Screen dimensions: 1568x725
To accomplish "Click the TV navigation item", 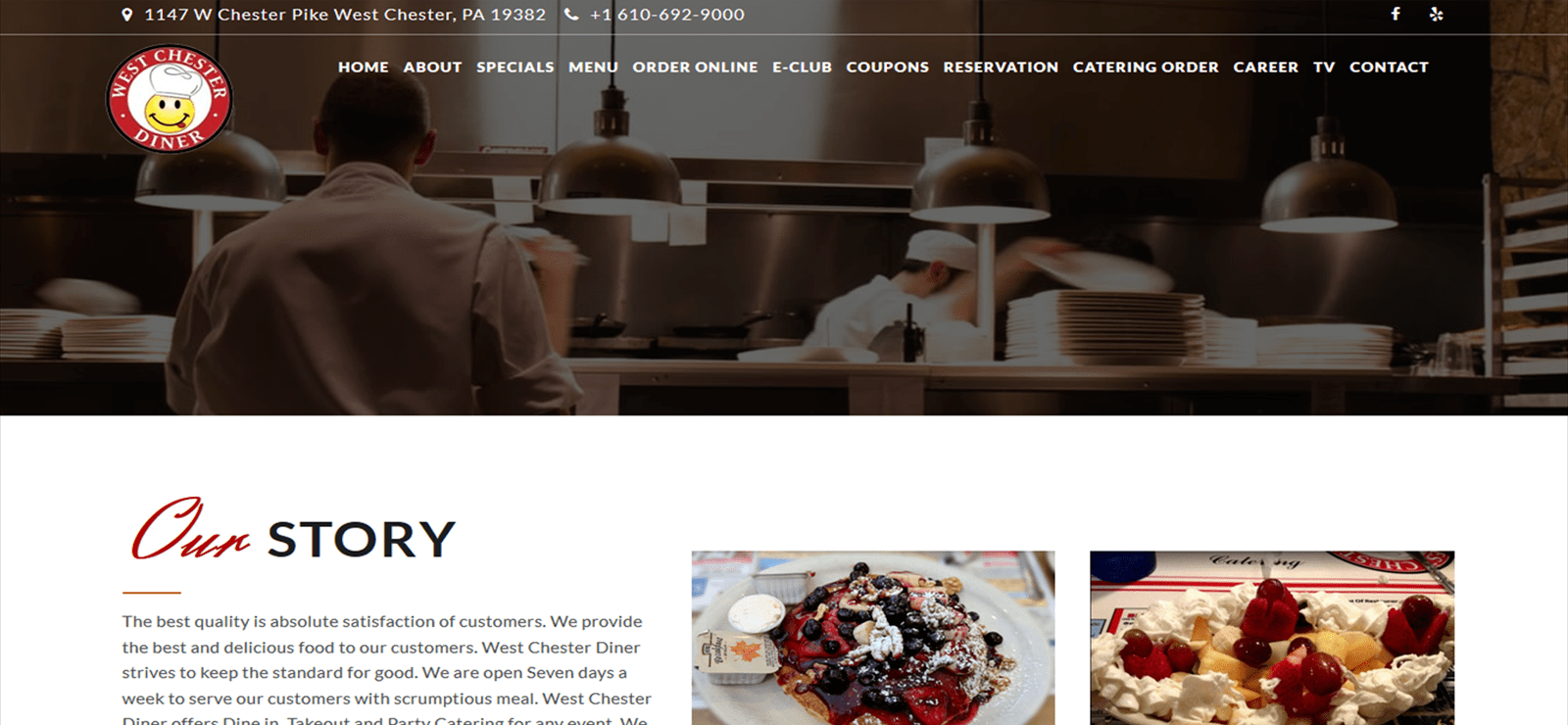I will pos(1324,68).
